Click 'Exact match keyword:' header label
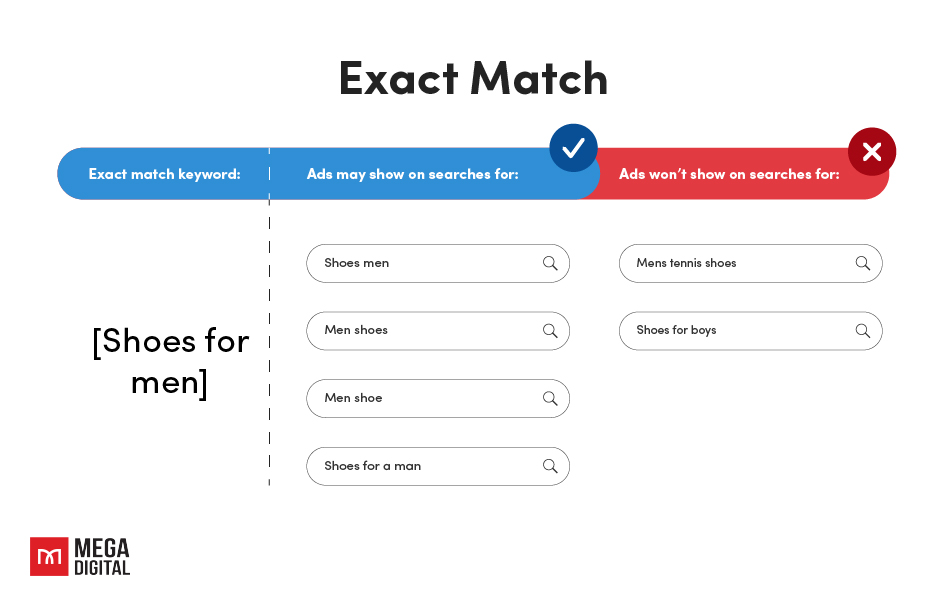The width and height of the screenshot is (947, 606). 164,174
